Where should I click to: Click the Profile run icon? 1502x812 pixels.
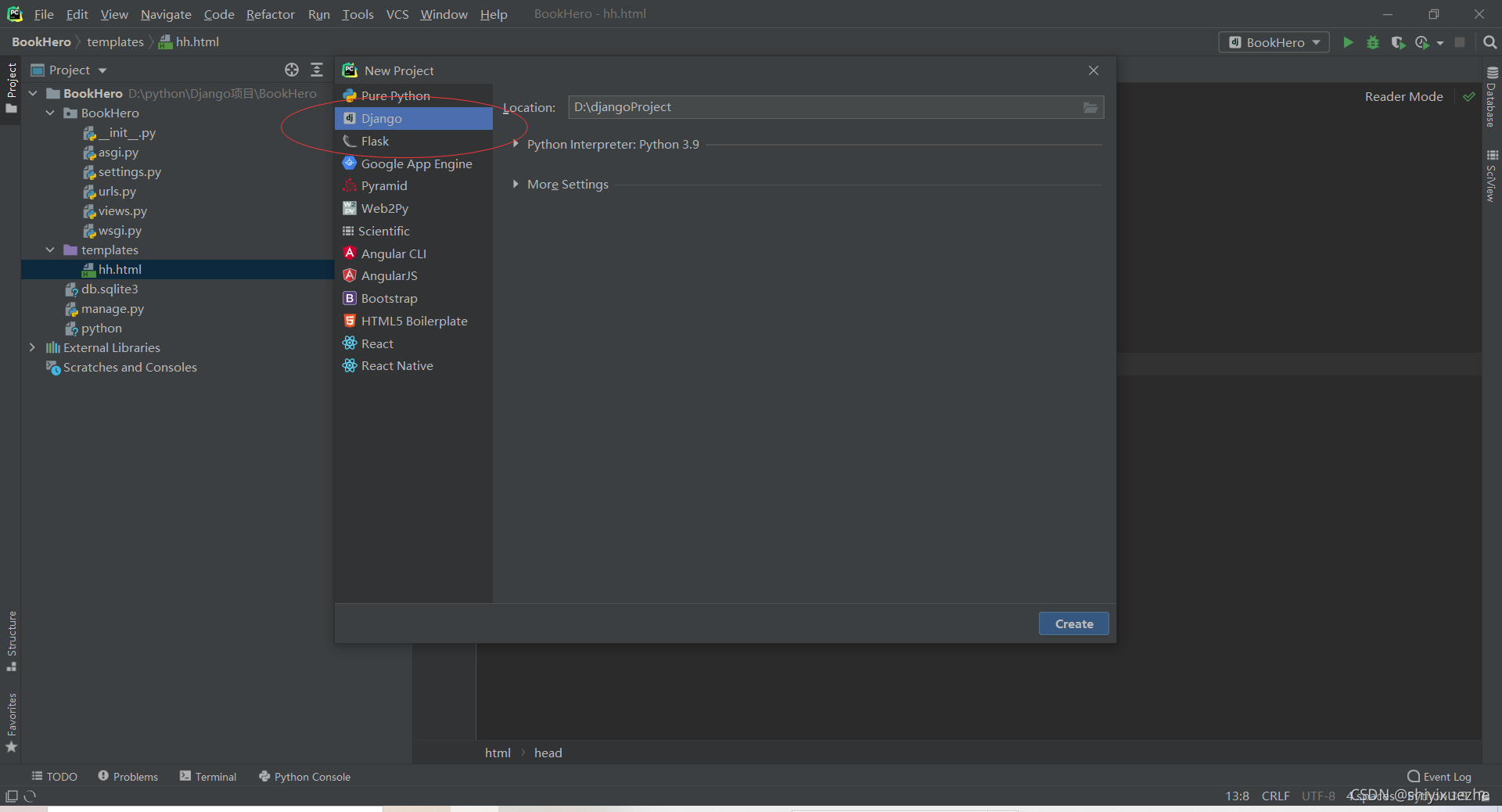pyautogui.click(x=1422, y=42)
